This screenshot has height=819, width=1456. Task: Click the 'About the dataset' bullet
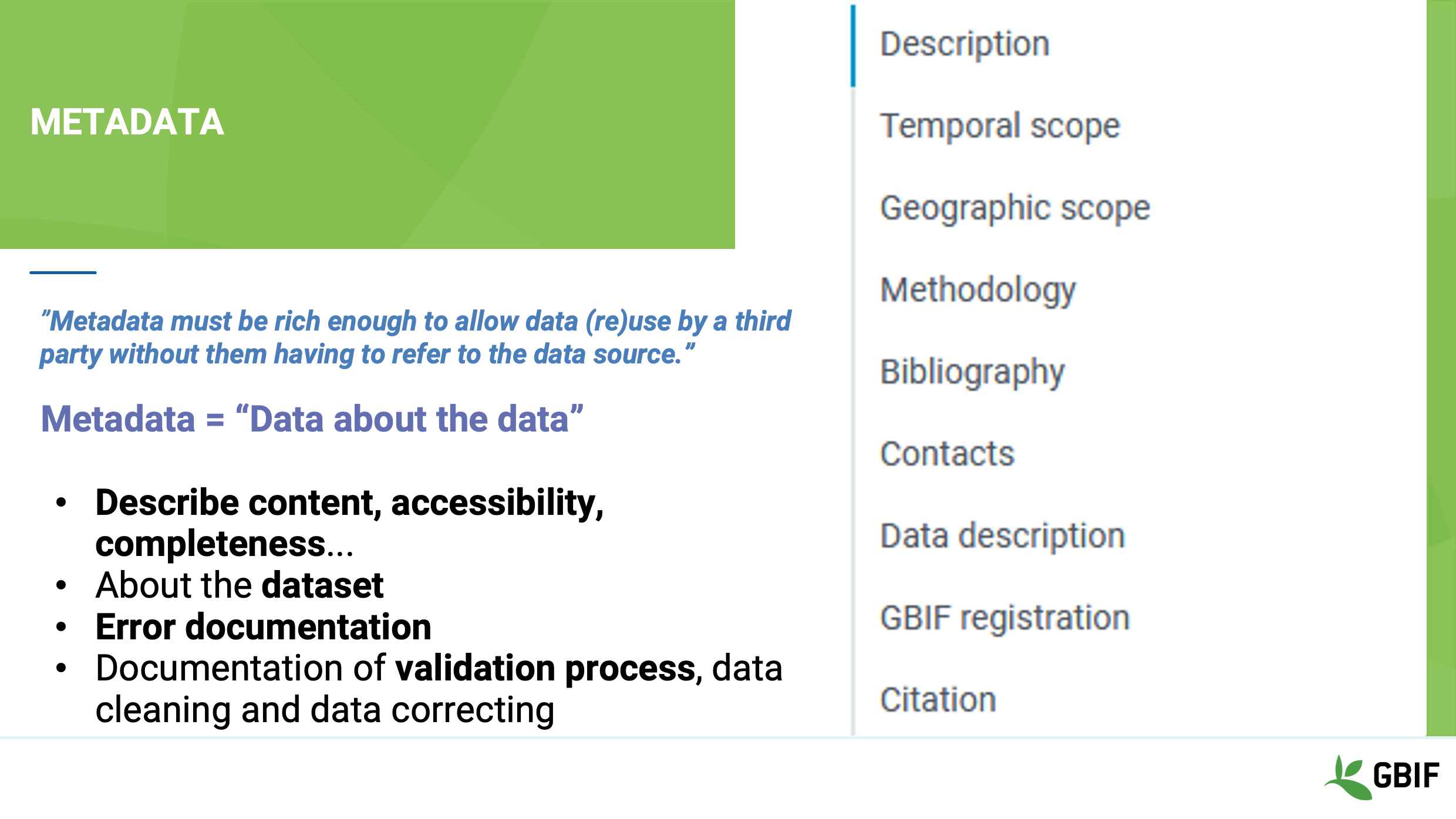[x=240, y=585]
